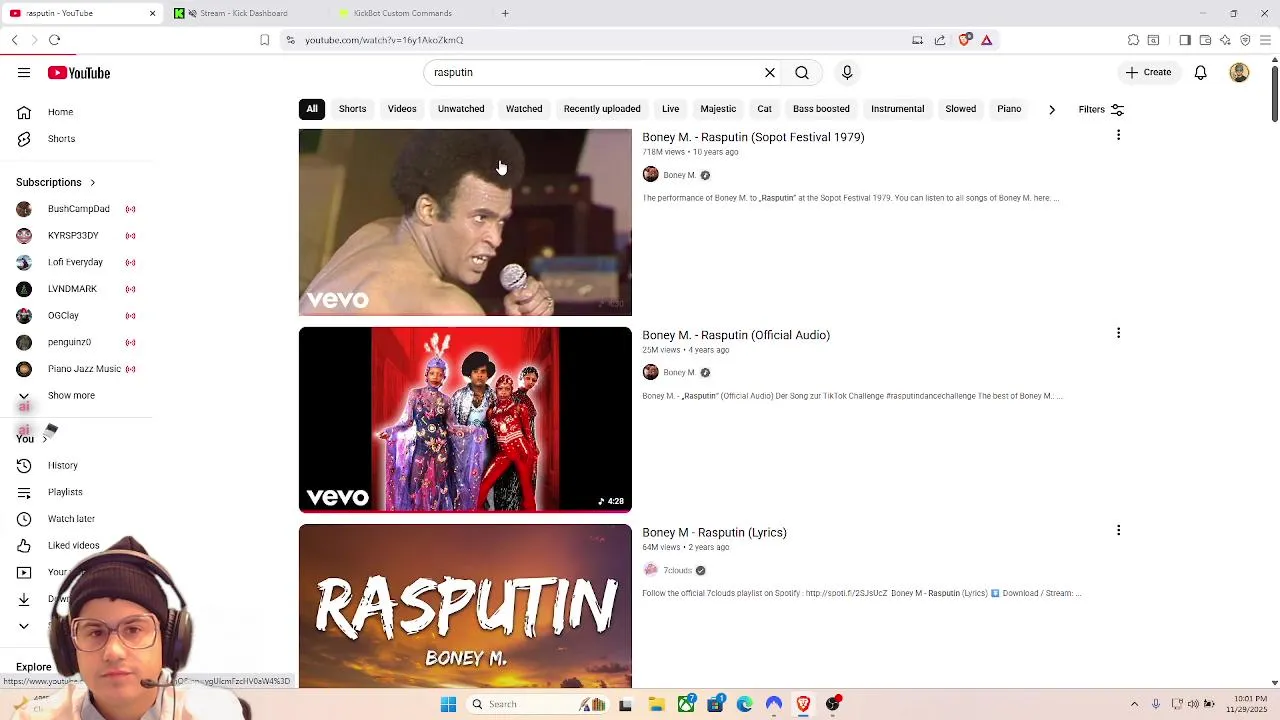Open the browser extensions puzzle icon
Screen dimensions: 1280x720
(1133, 40)
